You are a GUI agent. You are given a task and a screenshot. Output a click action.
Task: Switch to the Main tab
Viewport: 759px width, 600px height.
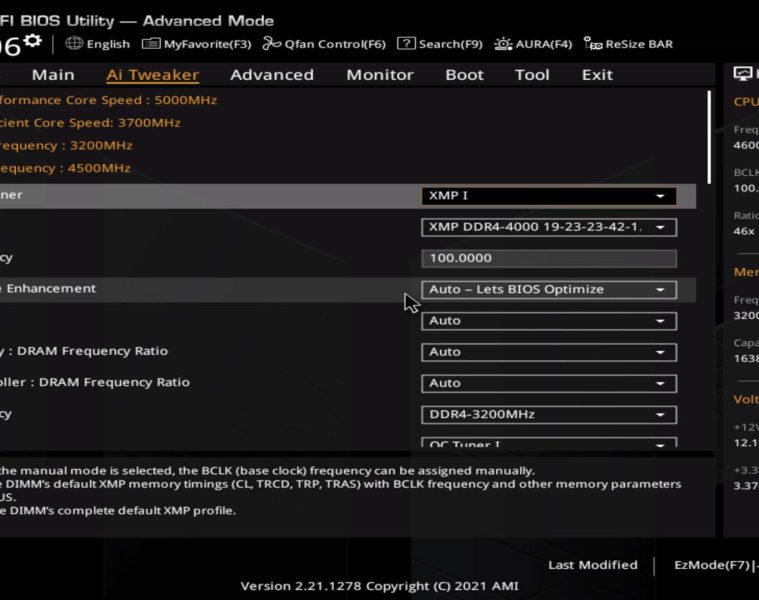tap(53, 75)
